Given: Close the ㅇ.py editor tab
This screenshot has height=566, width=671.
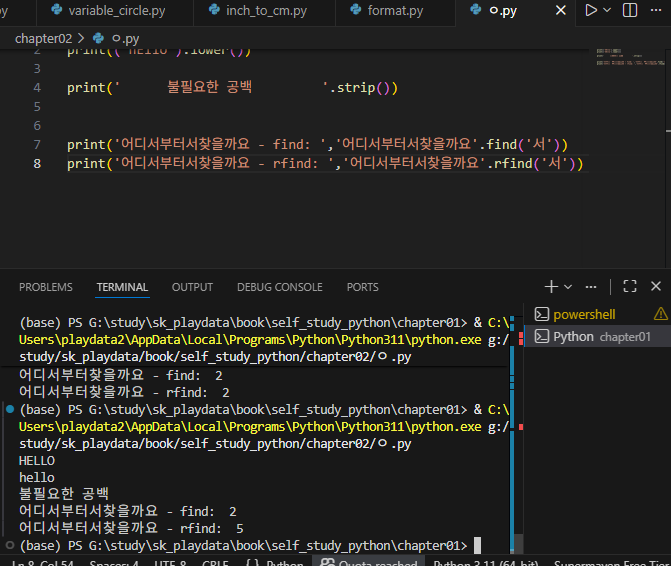Looking at the screenshot, I should tap(561, 10).
